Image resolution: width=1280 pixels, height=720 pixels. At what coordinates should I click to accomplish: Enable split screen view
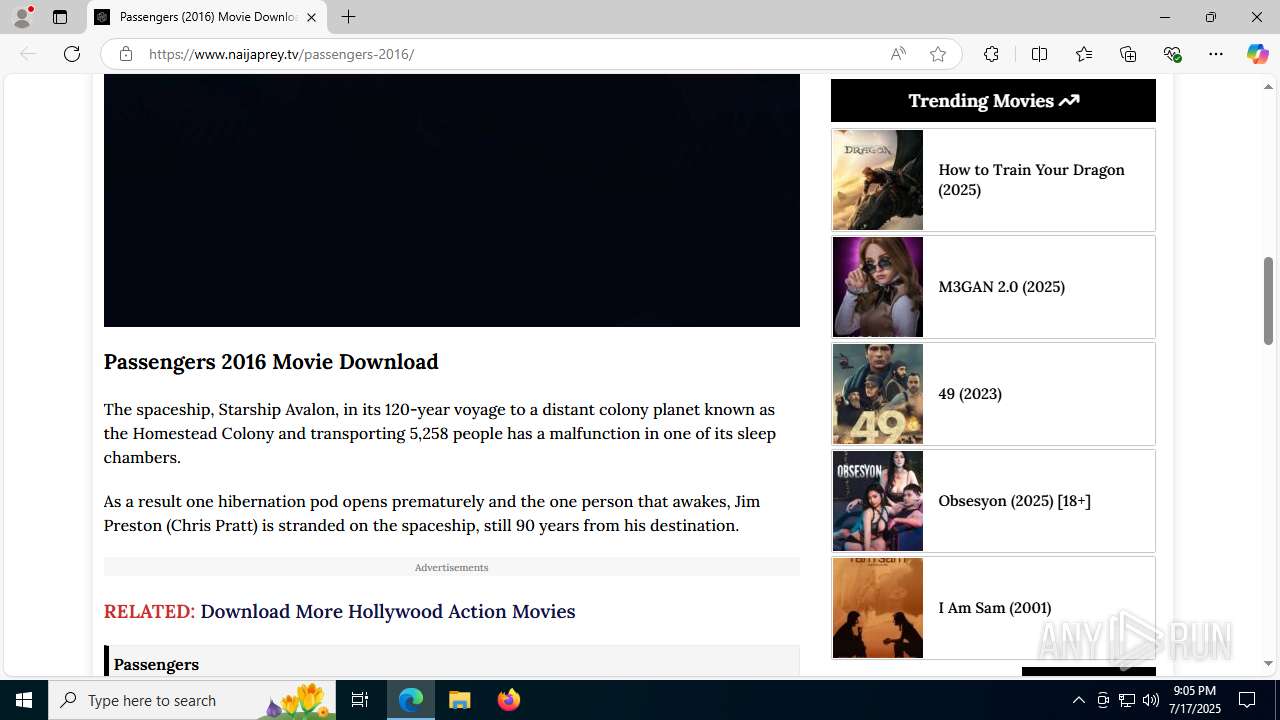(x=1039, y=54)
